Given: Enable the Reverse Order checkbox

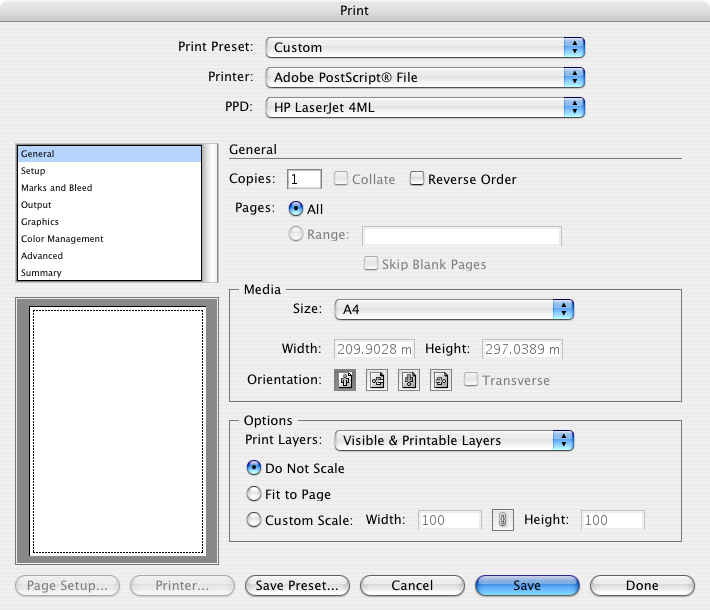Looking at the screenshot, I should (x=416, y=180).
